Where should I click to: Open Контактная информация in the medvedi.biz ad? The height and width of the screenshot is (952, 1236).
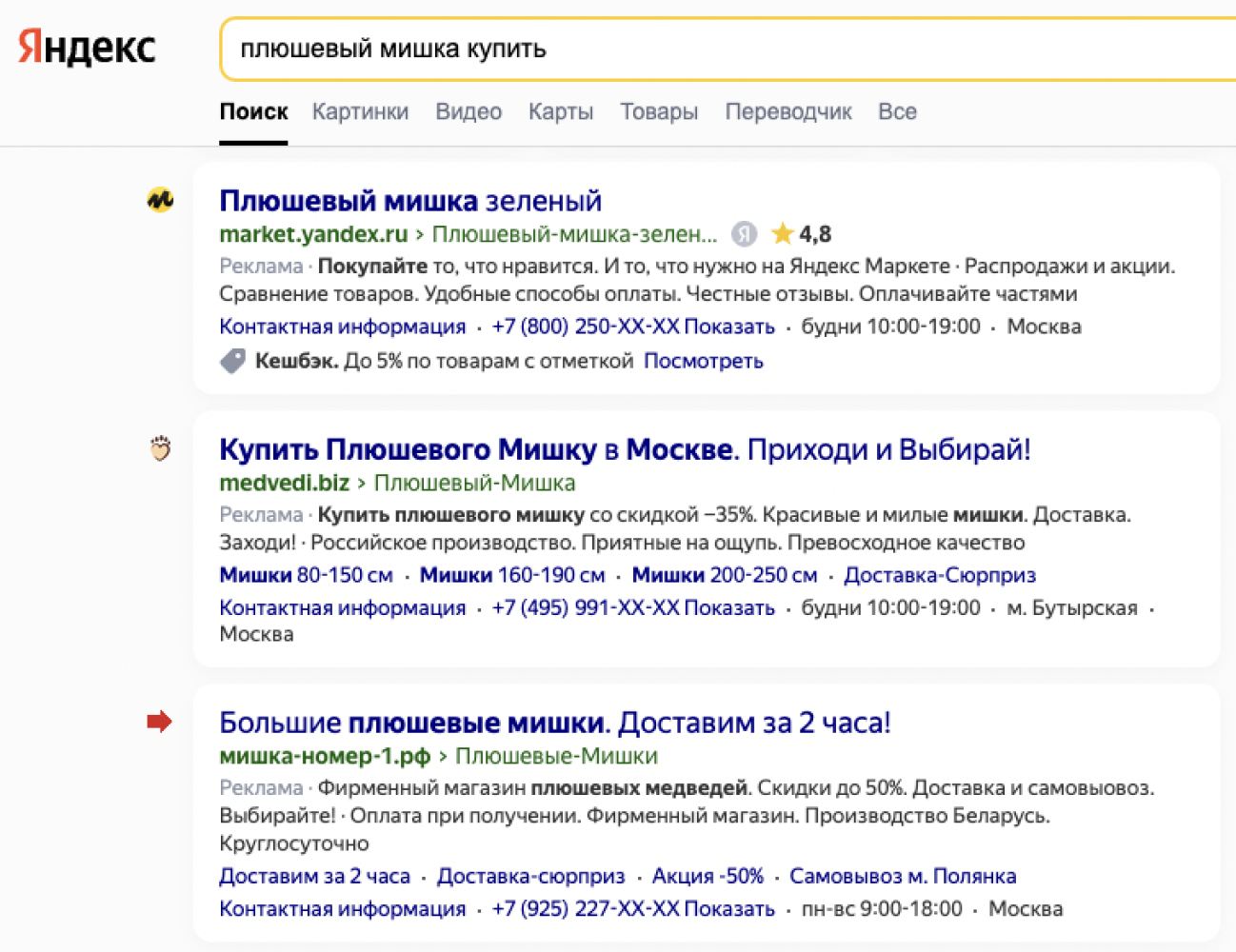(x=343, y=607)
